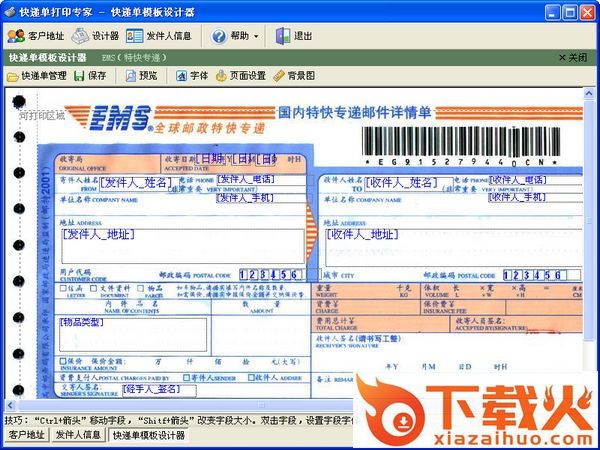
Task: Minimize the 快递单打印专家 window
Action: click(552, 13)
